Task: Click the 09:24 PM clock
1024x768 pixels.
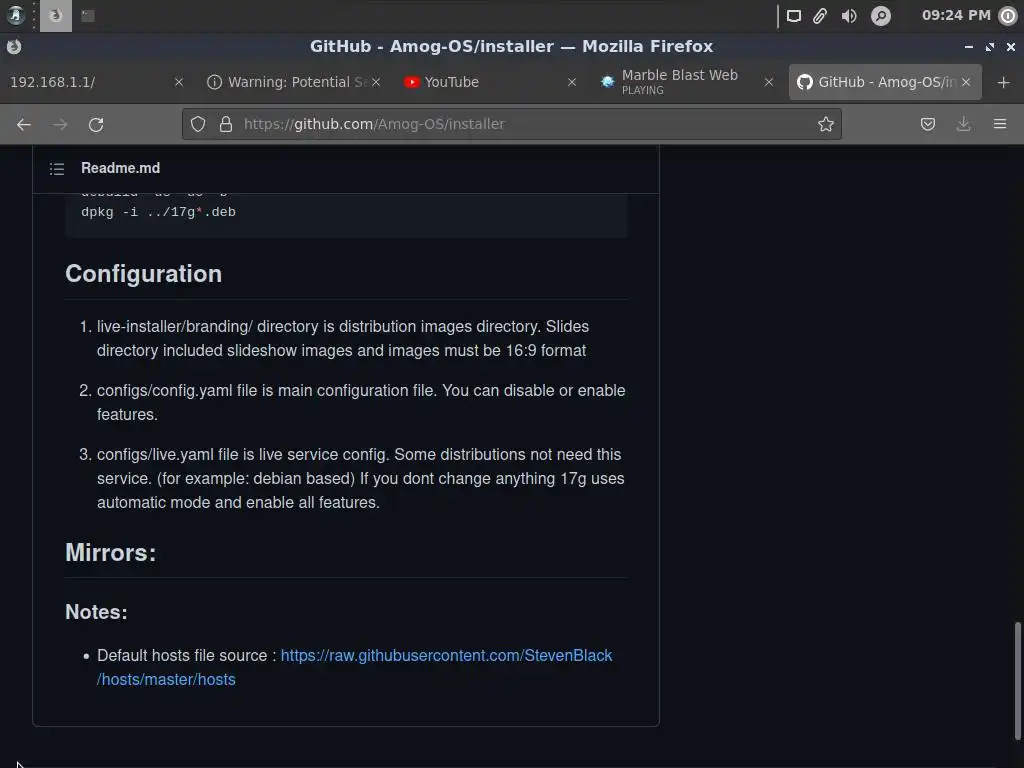Action: click(x=955, y=15)
